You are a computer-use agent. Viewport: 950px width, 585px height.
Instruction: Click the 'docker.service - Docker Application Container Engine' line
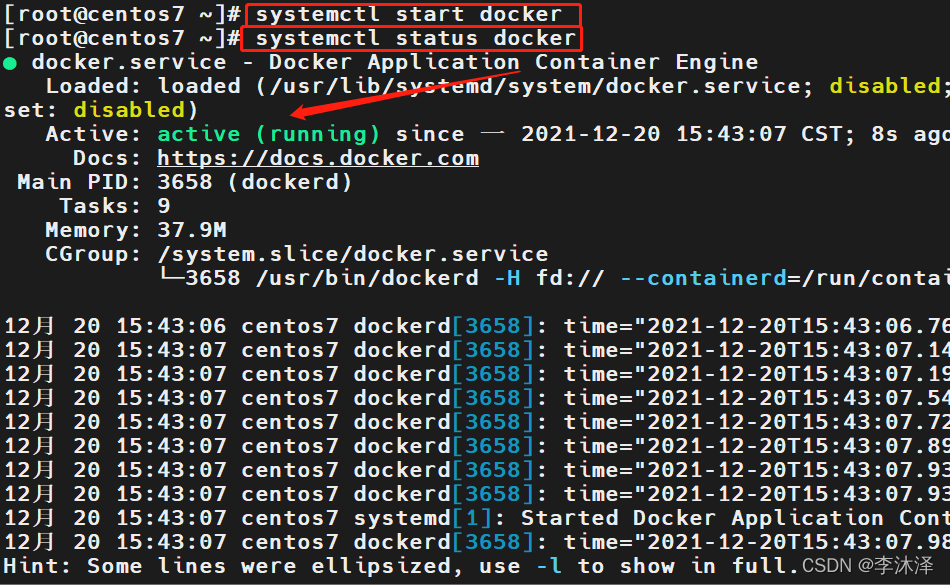click(x=394, y=62)
